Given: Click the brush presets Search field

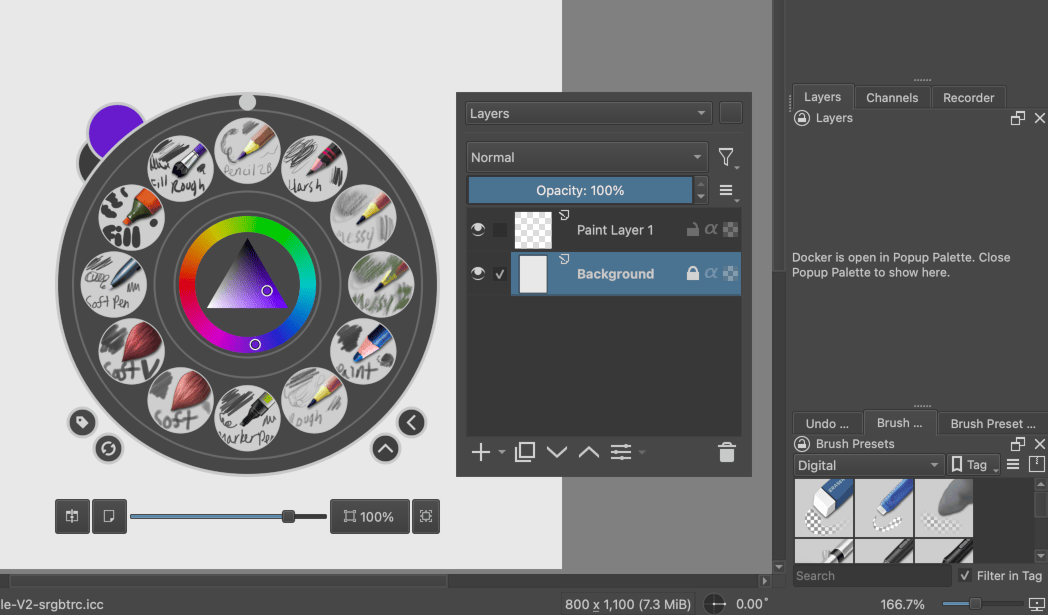Looking at the screenshot, I should click(x=872, y=576).
